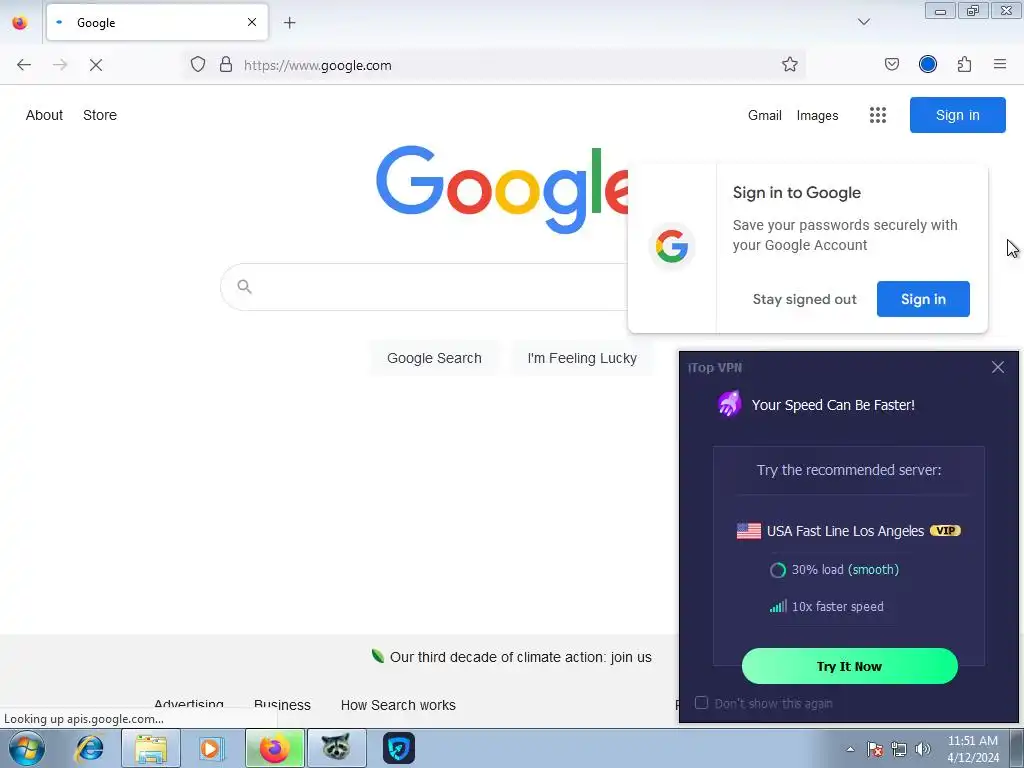This screenshot has height=768, width=1024.
Task: Switch to Firefox taskbar button
Action: (x=274, y=748)
